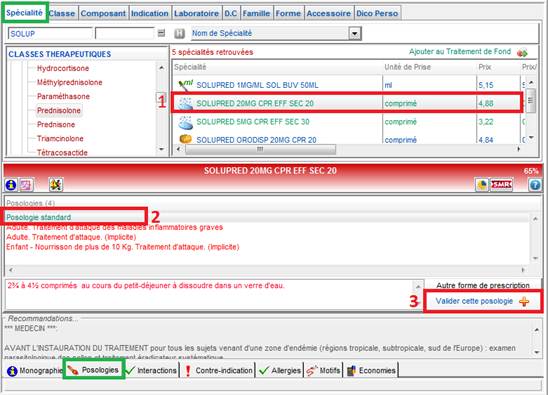The height and width of the screenshot is (395, 548).
Task: Click Autre forme de prescription
Action: pos(483,285)
